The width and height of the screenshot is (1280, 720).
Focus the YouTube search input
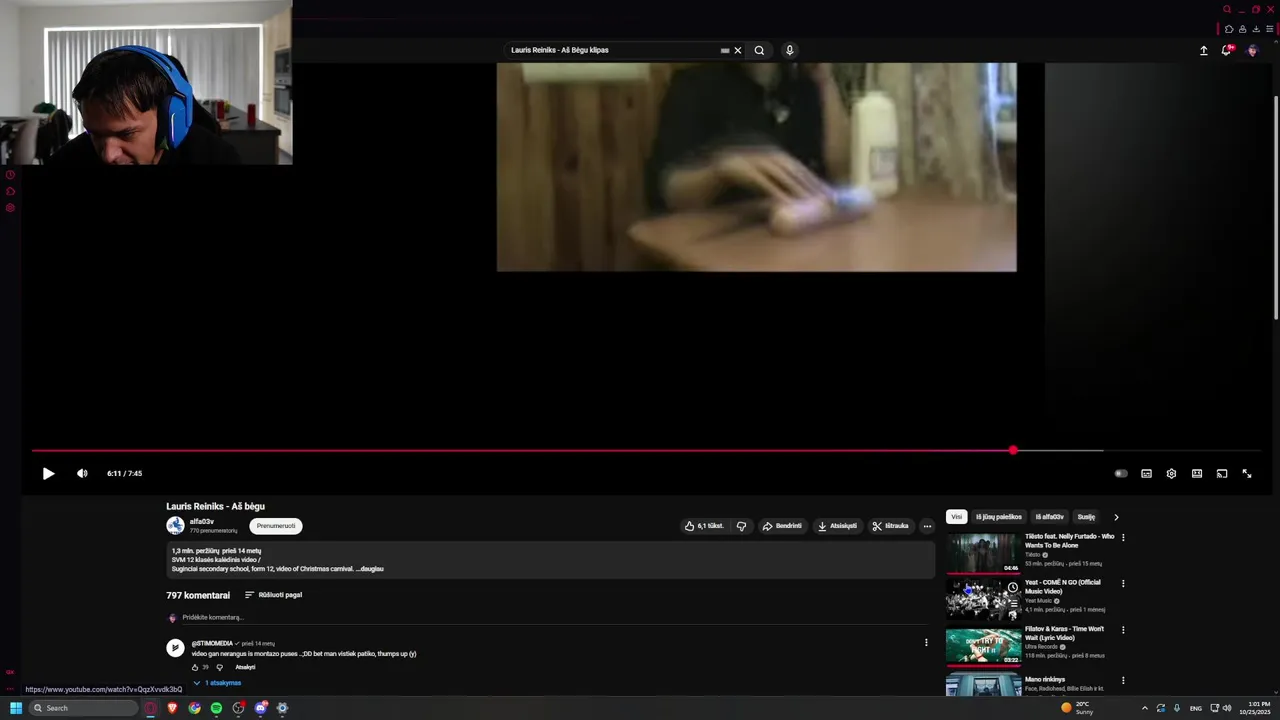click(613, 50)
